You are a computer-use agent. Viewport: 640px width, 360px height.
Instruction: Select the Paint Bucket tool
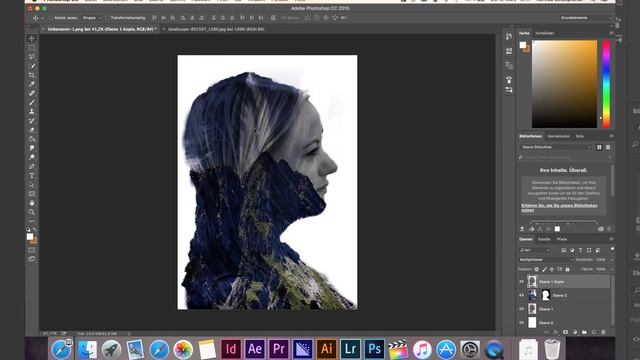click(x=32, y=139)
